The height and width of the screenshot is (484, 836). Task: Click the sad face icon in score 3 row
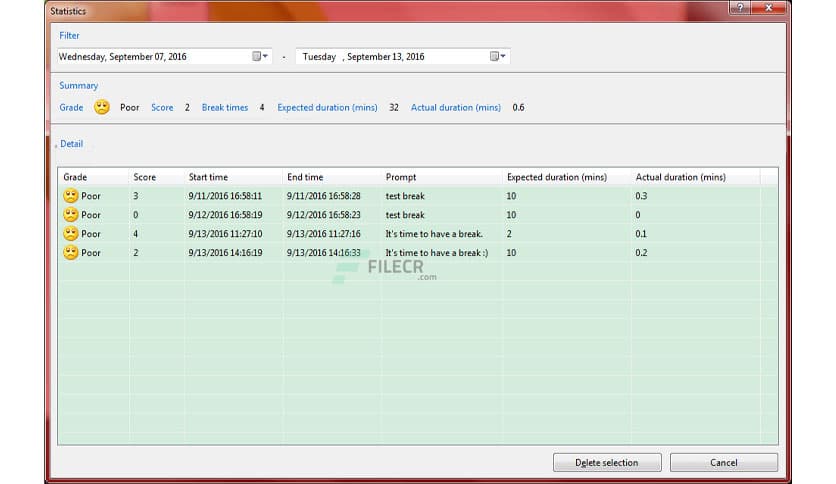tap(71, 196)
